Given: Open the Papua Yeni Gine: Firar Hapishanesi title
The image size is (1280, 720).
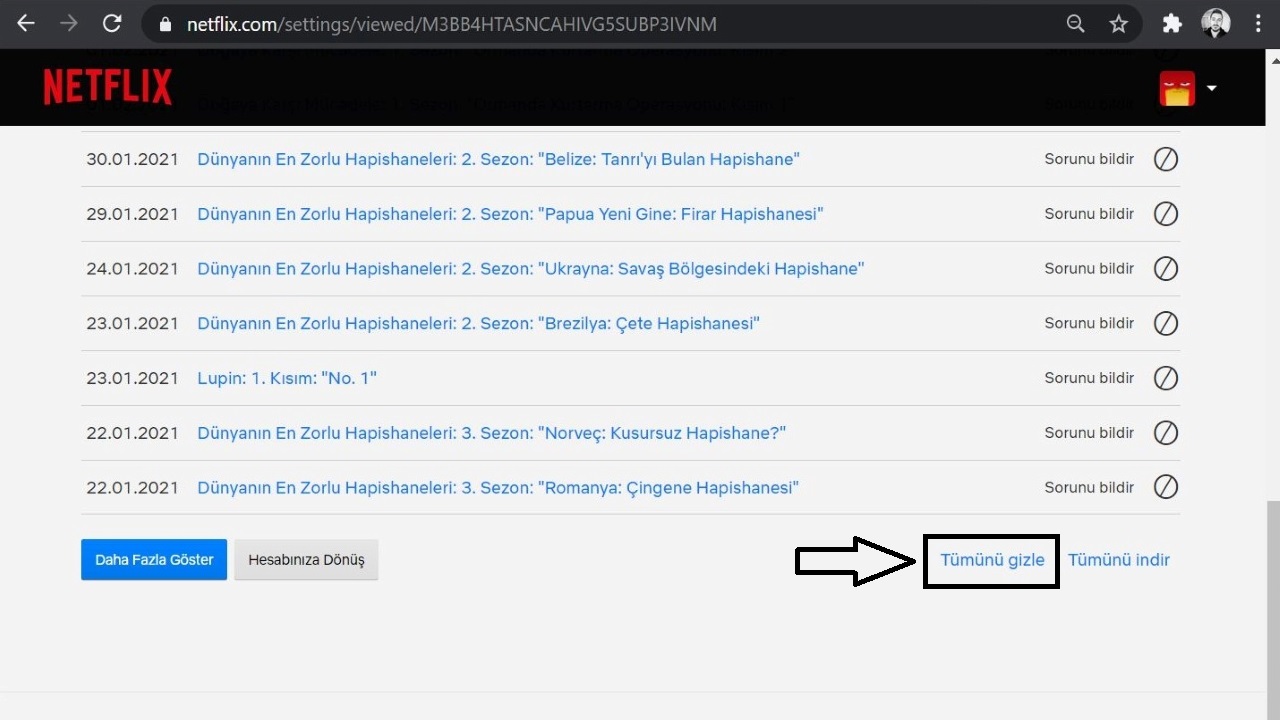Looking at the screenshot, I should (510, 214).
